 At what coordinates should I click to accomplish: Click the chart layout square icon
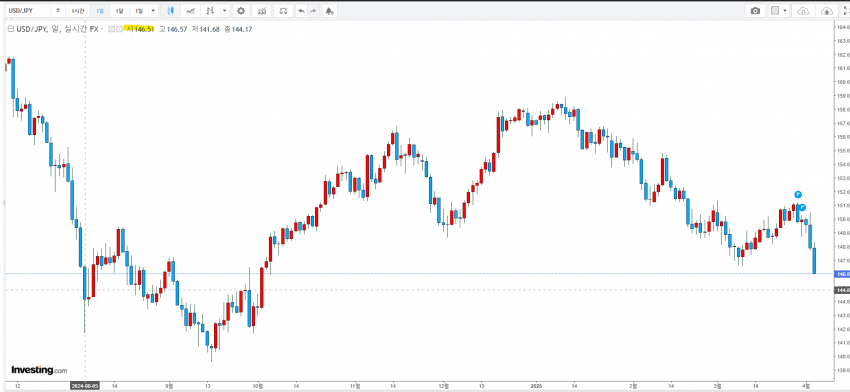[775, 10]
